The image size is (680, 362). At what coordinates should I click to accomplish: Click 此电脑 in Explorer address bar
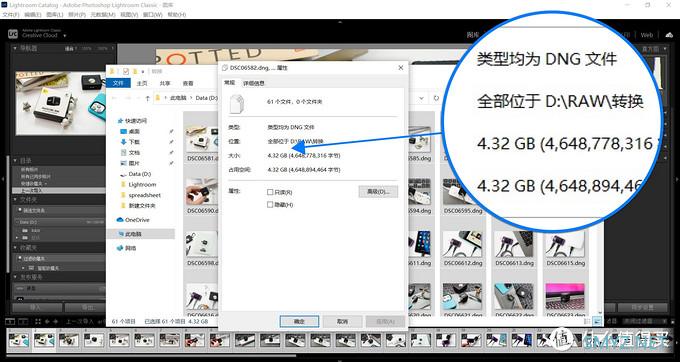[x=178, y=98]
